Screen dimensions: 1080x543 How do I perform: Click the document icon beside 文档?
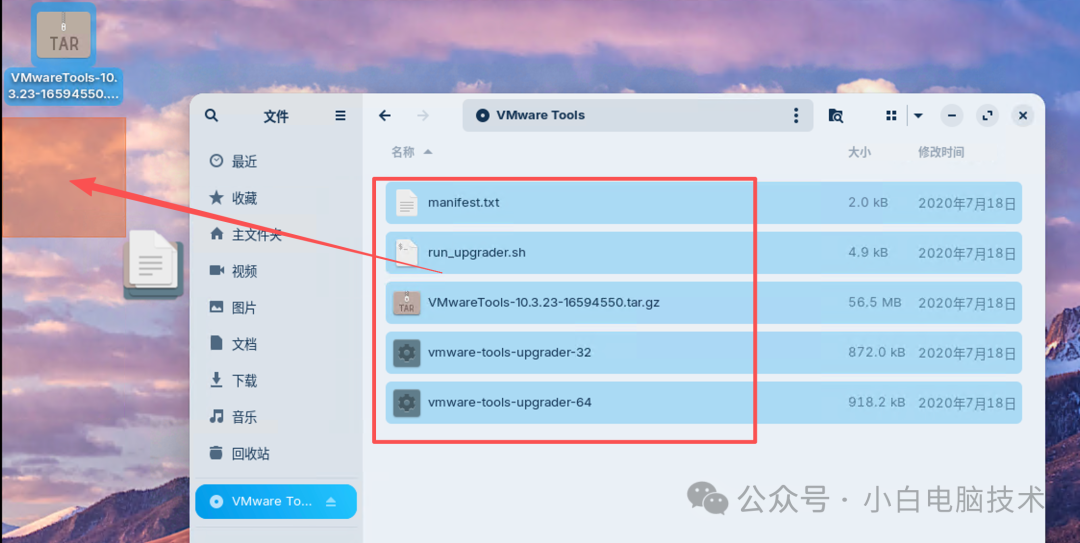[x=216, y=342]
